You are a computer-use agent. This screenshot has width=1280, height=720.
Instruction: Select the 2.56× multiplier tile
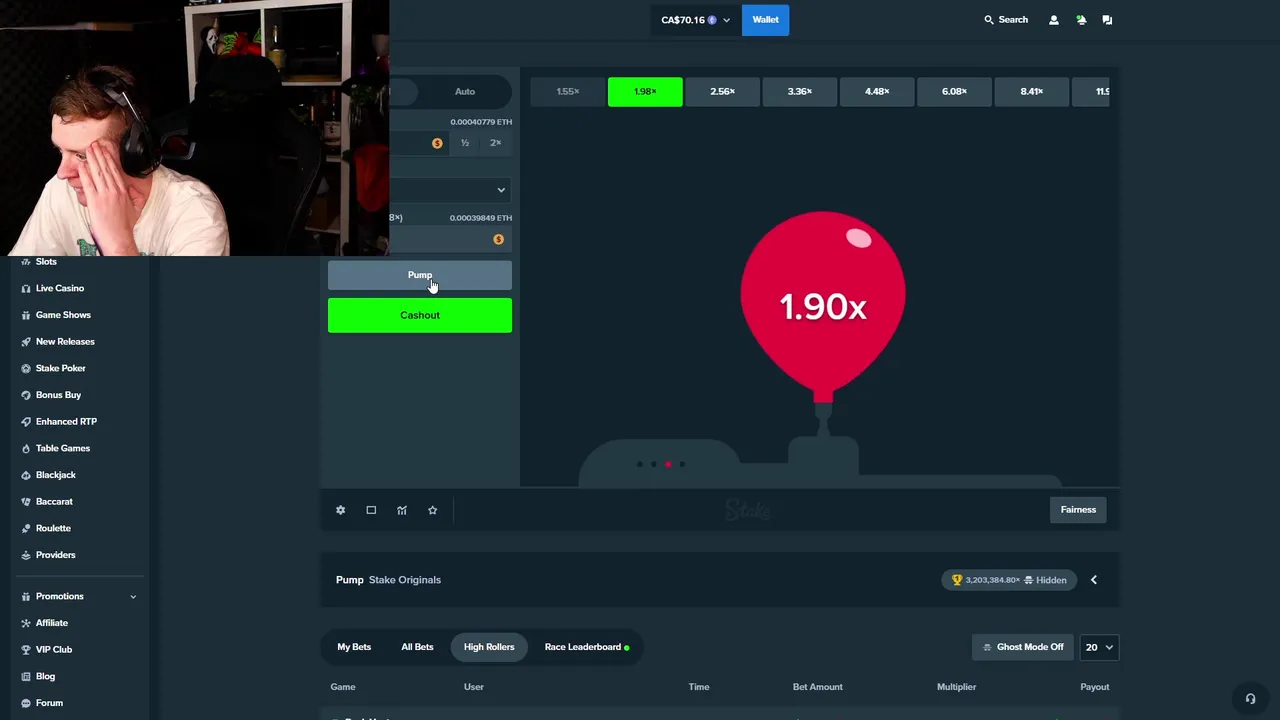click(x=722, y=92)
